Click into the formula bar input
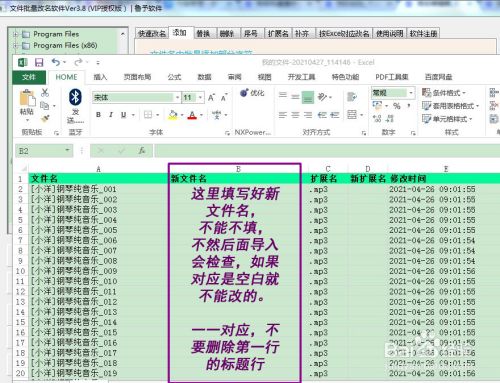500x383 pixels. click(327, 151)
